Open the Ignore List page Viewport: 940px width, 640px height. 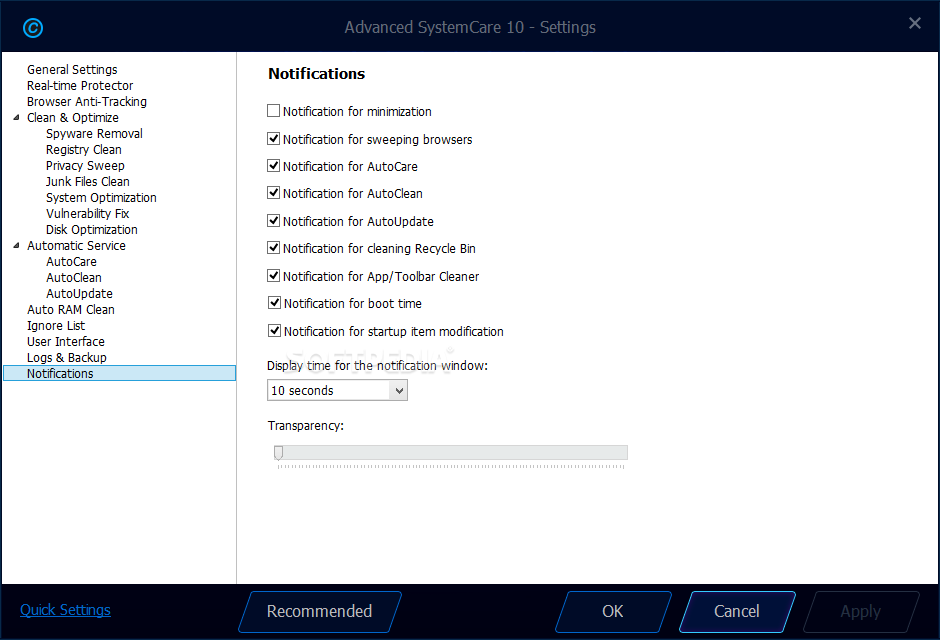(56, 325)
